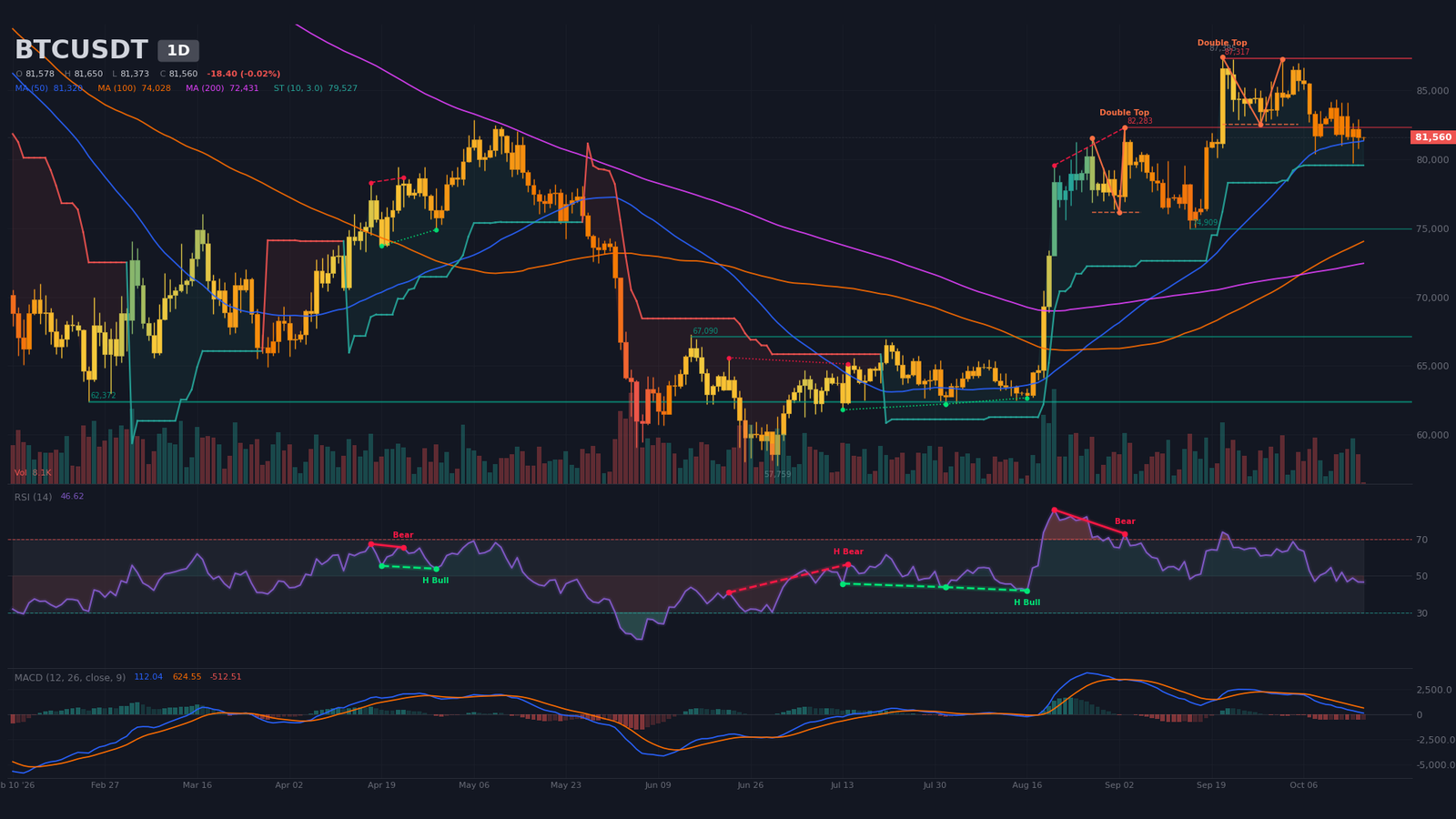Click the MACD value 112.04
The width and height of the screenshot is (1456, 819).
click(148, 677)
